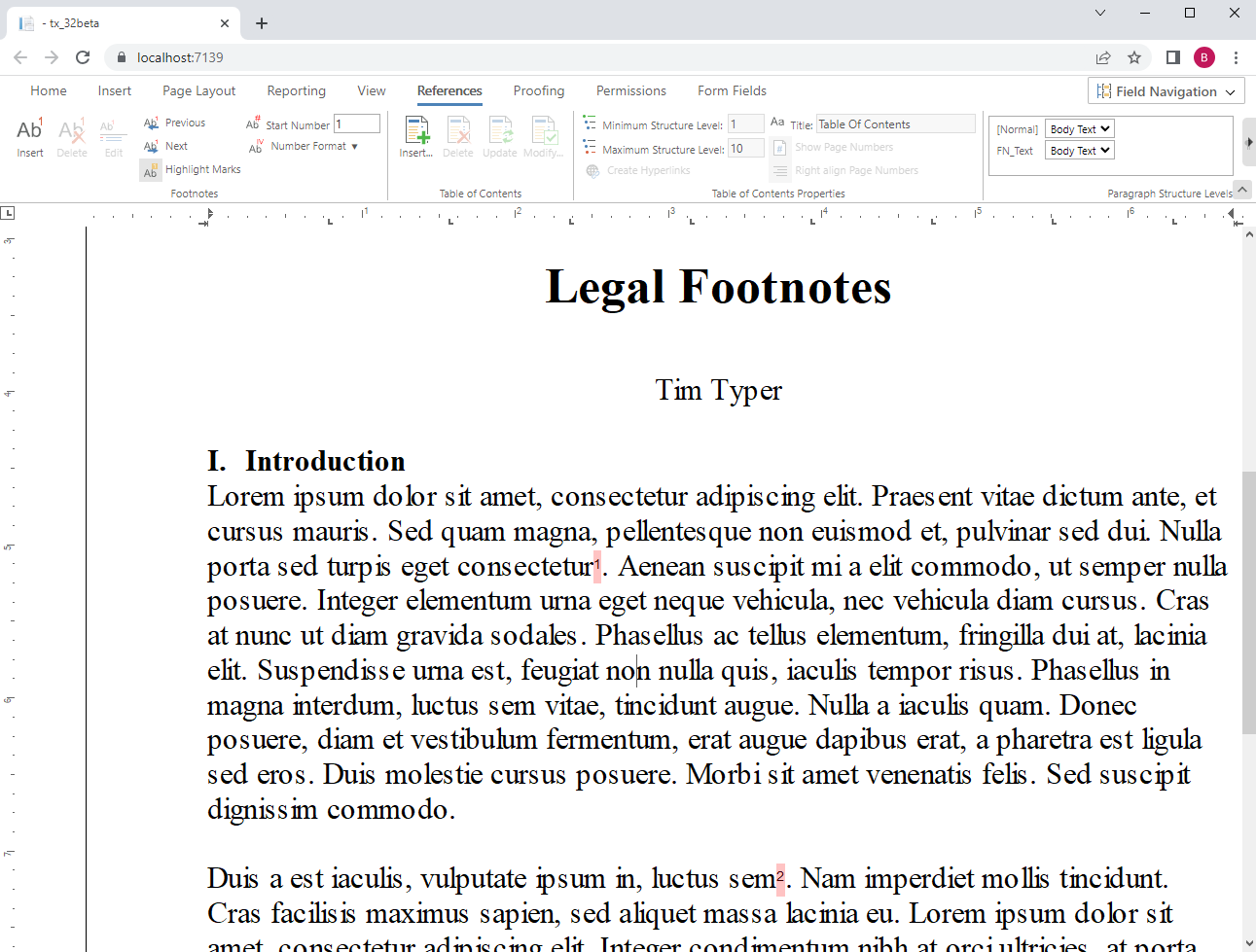This screenshot has width=1256, height=952.
Task: Open the FN_Text Body Text dropdown
Action: (1079, 150)
